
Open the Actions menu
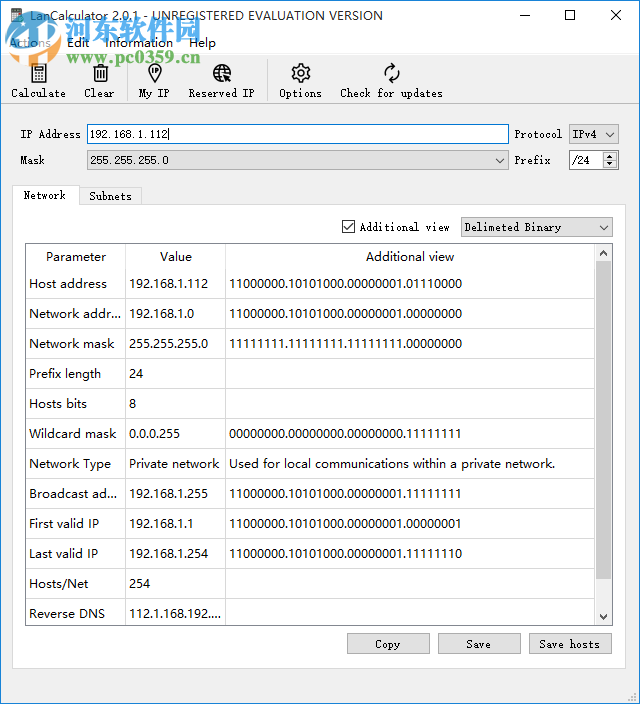(30, 43)
